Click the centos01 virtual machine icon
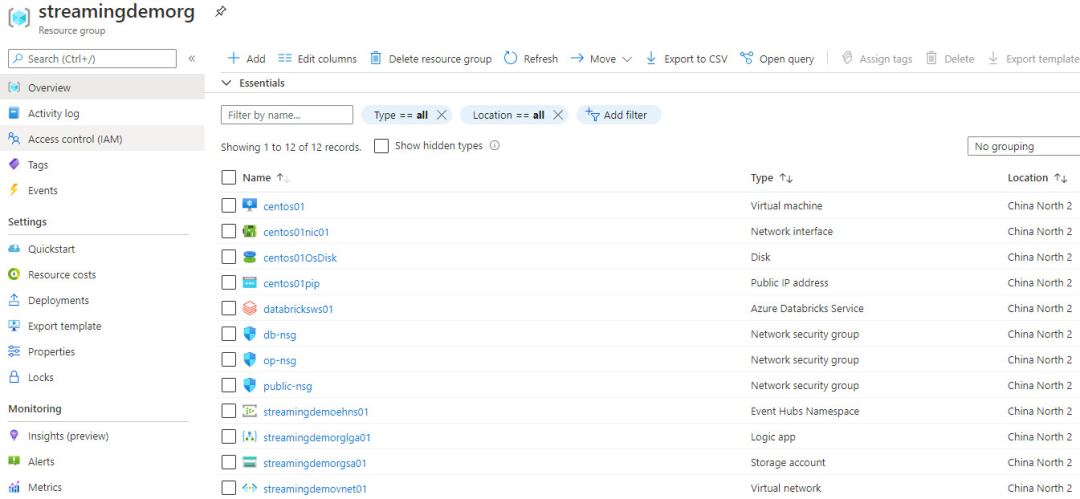Image resolution: width=1080 pixels, height=499 pixels. (x=249, y=205)
